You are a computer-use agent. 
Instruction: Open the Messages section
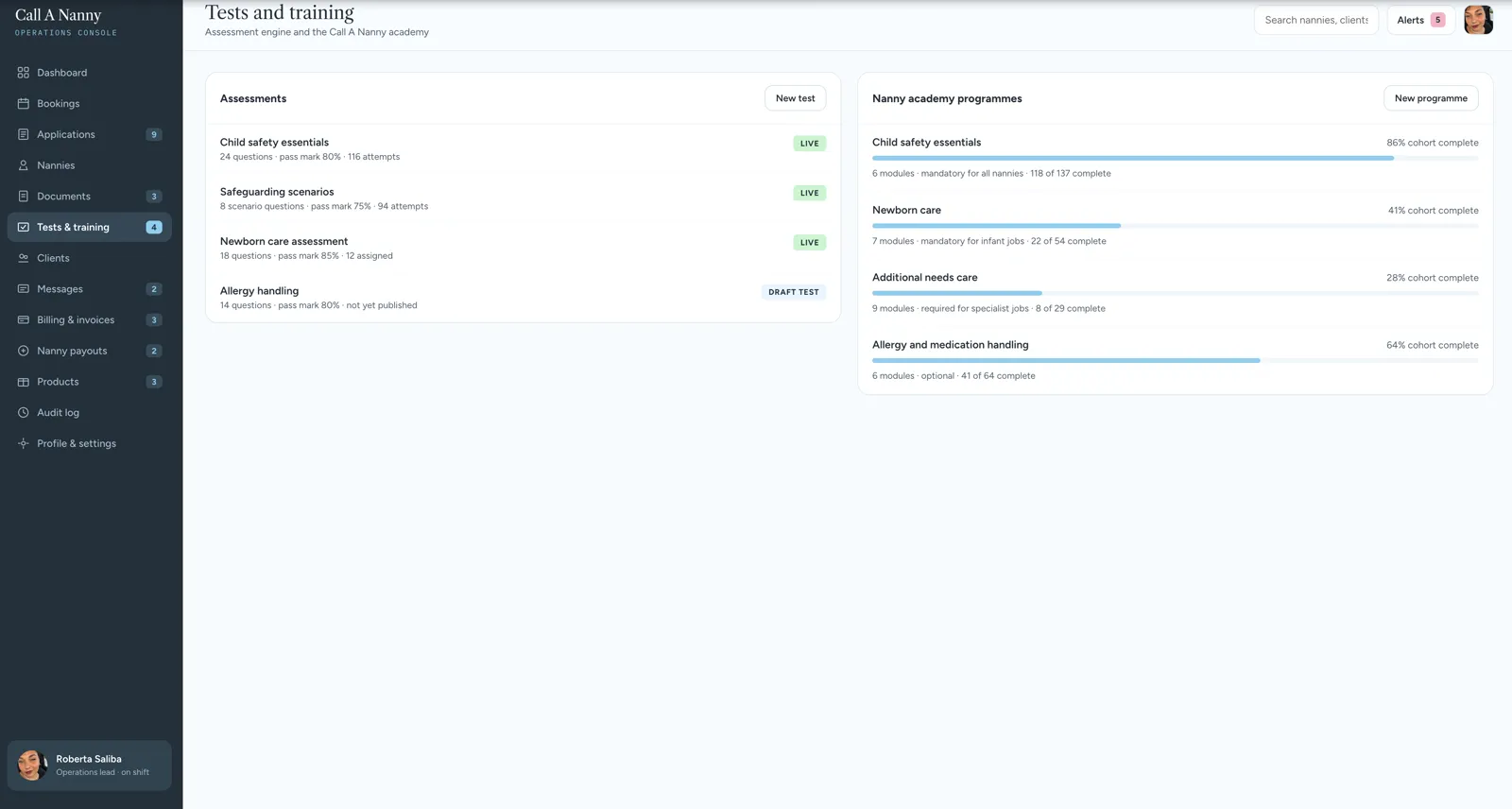90,289
